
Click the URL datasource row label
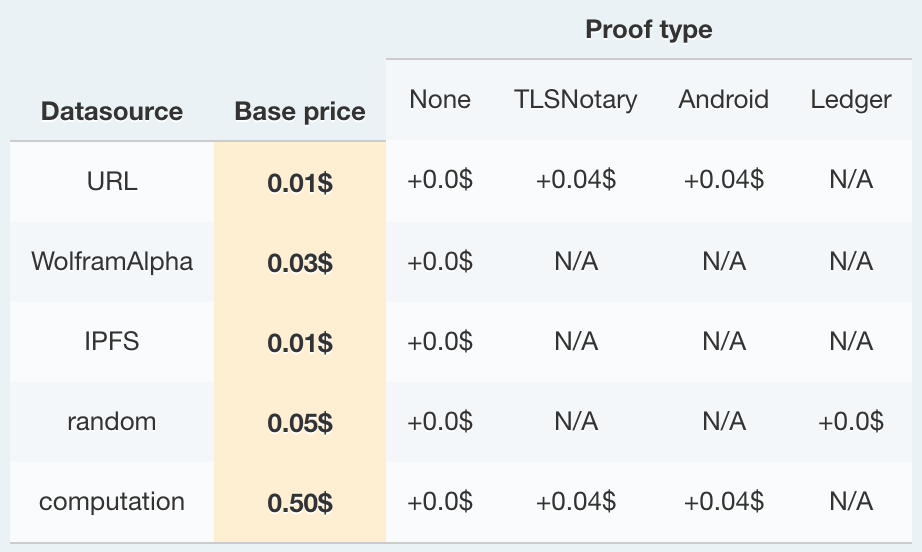[x=112, y=181]
